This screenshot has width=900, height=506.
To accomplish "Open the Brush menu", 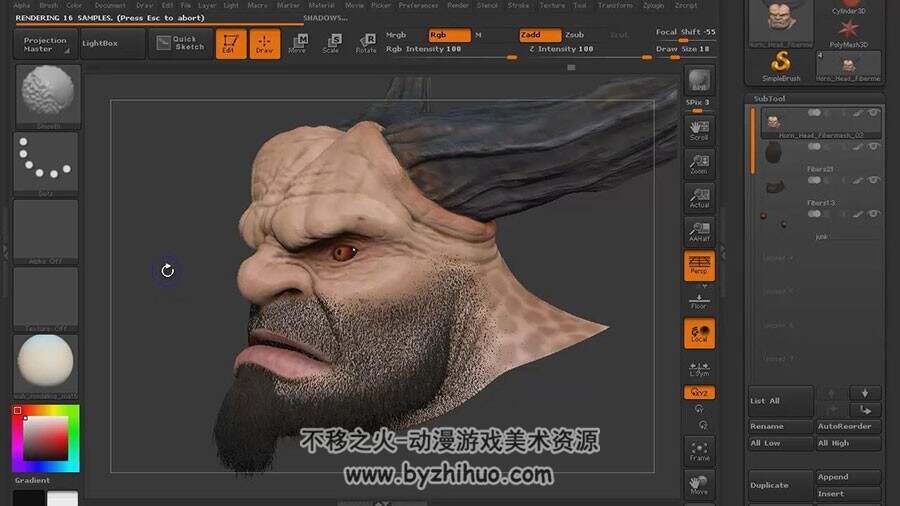I will point(49,5).
